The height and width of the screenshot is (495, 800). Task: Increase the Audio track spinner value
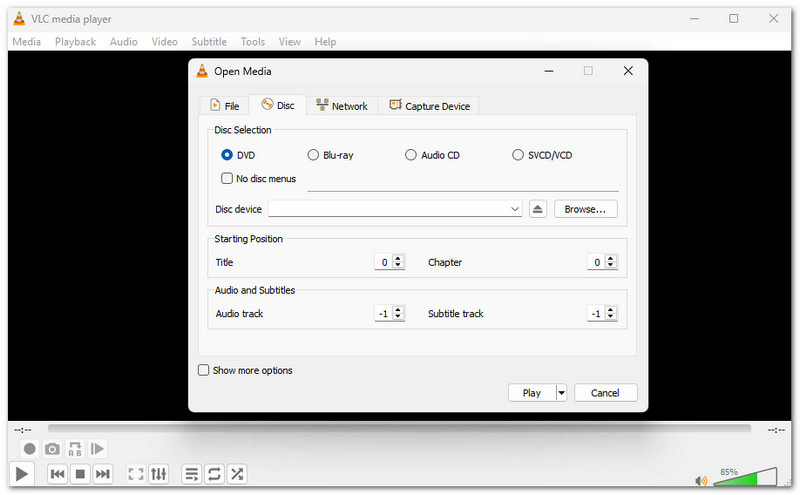[x=398, y=309]
